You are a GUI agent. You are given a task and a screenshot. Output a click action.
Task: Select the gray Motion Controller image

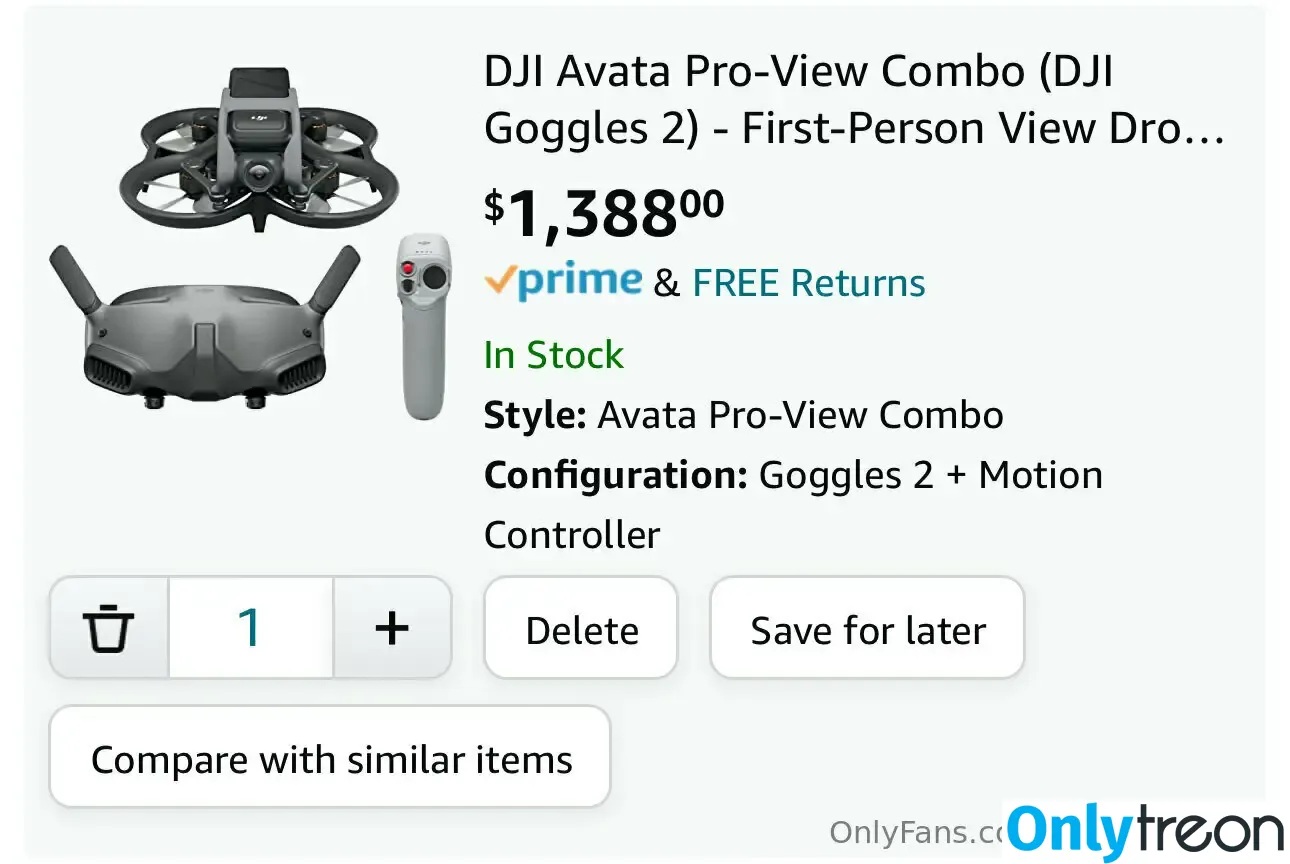tap(423, 326)
